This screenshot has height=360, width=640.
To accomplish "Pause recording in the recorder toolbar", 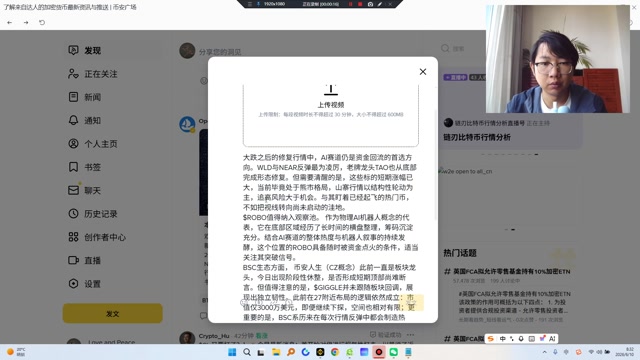I will (350, 4).
